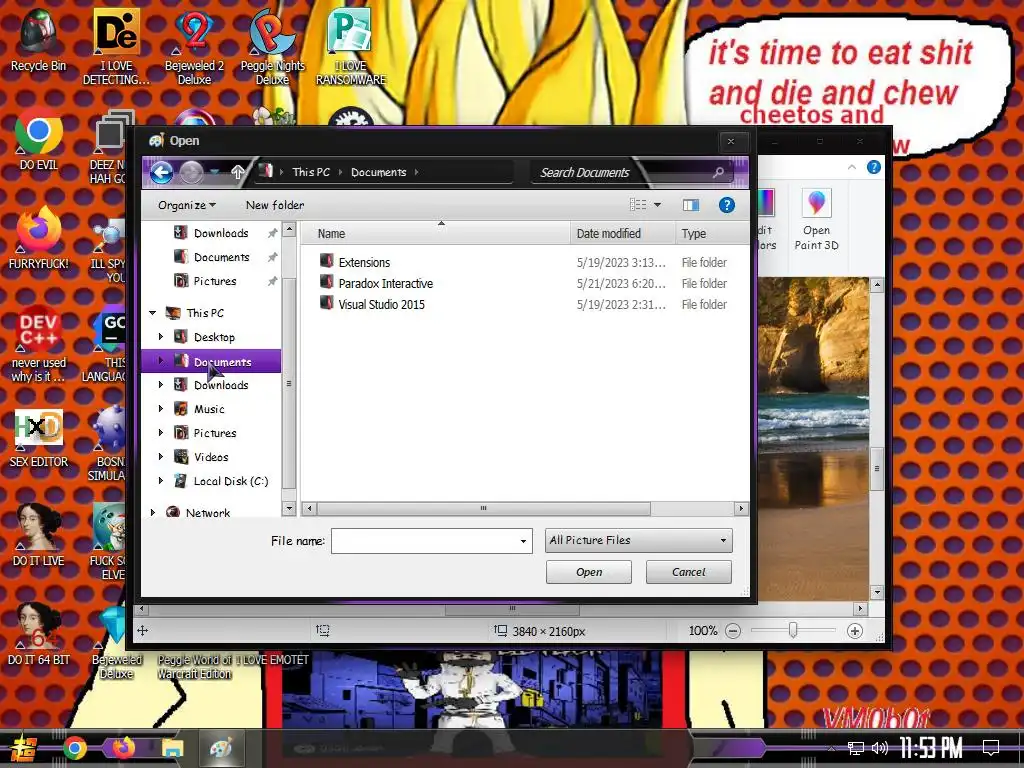Open the recent locations dropdown arrow
1024x768 pixels.
pyautogui.click(x=214, y=172)
